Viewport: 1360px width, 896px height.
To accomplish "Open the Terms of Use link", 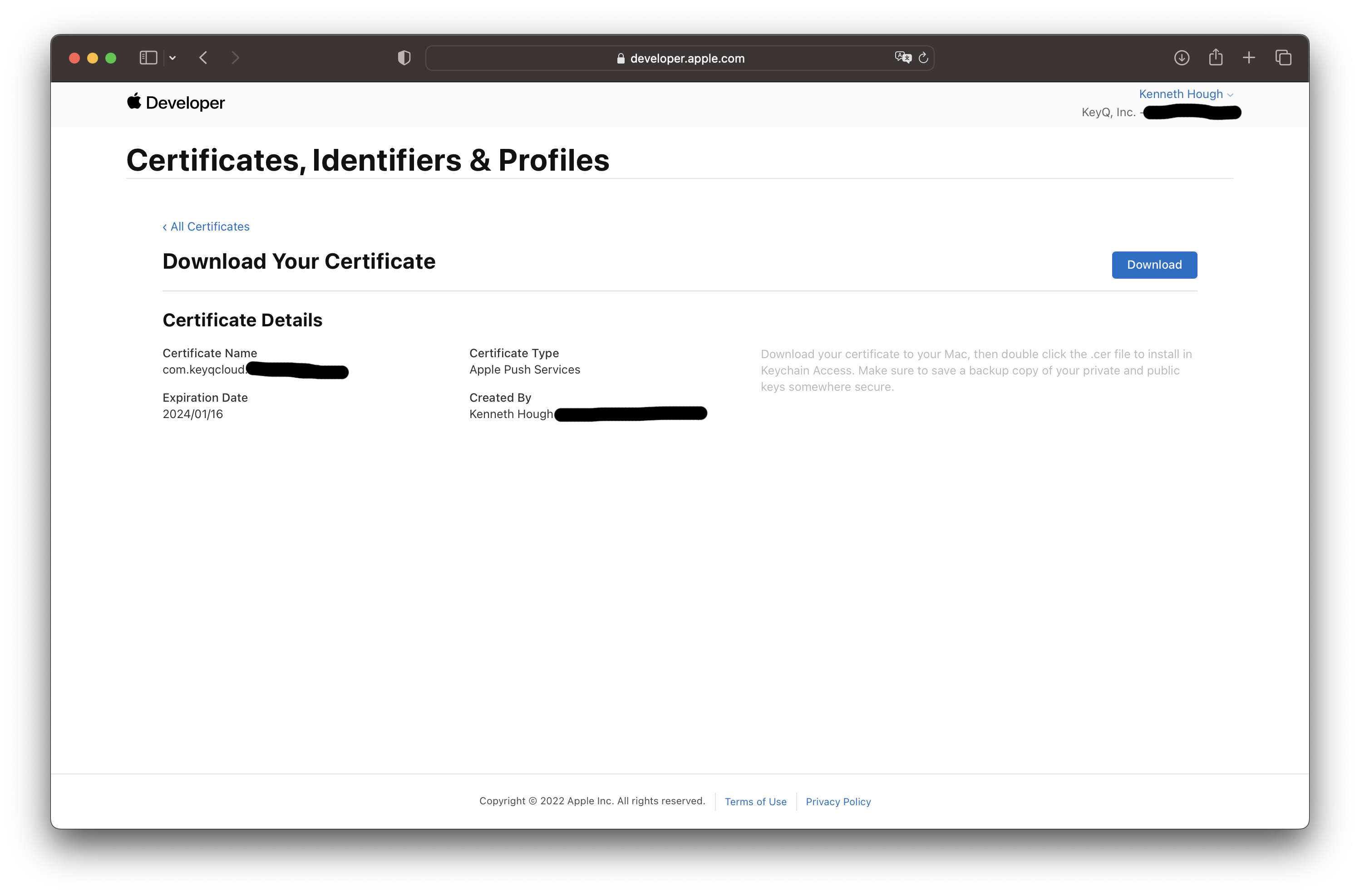I will coord(755,802).
